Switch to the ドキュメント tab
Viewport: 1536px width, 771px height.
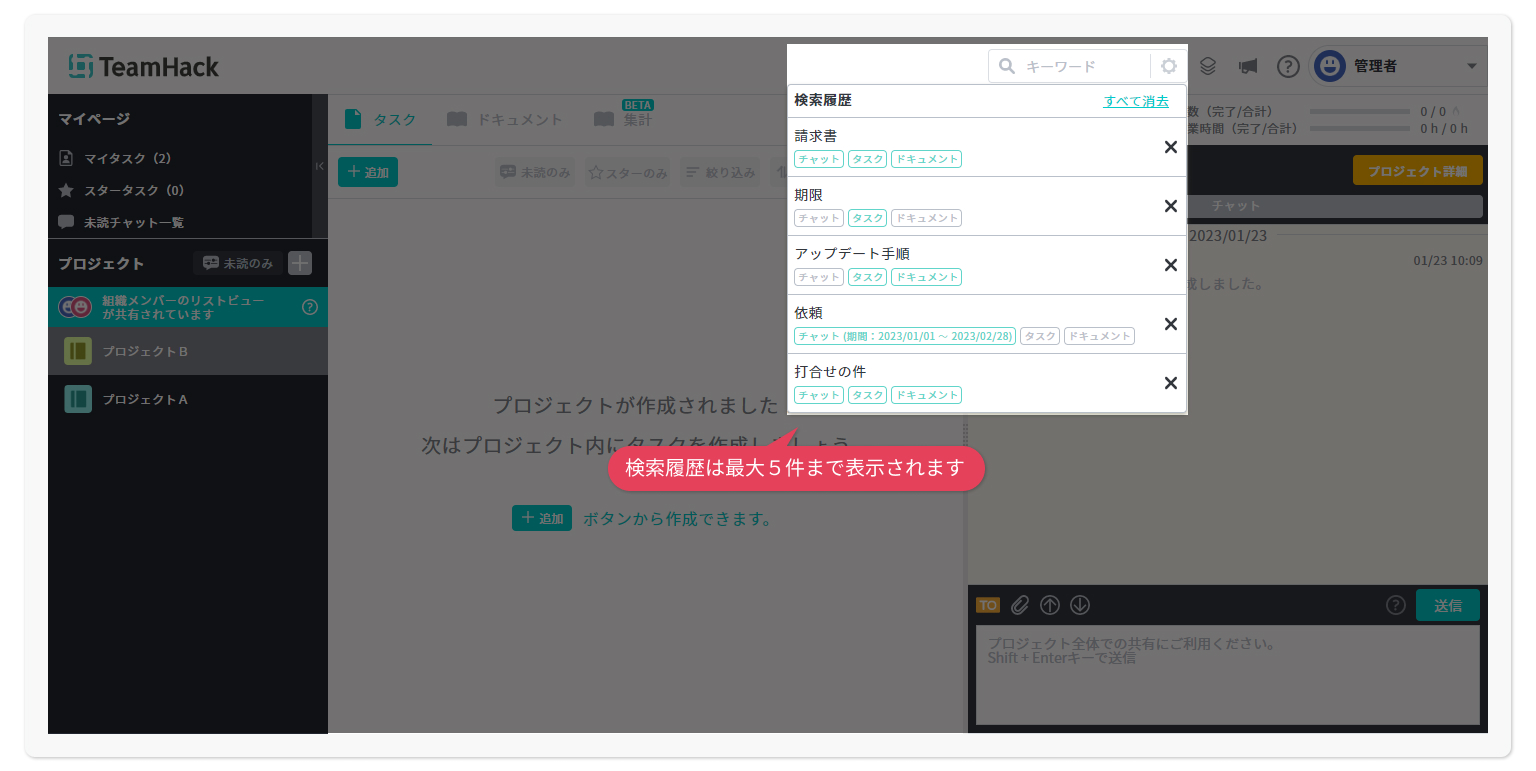[505, 120]
